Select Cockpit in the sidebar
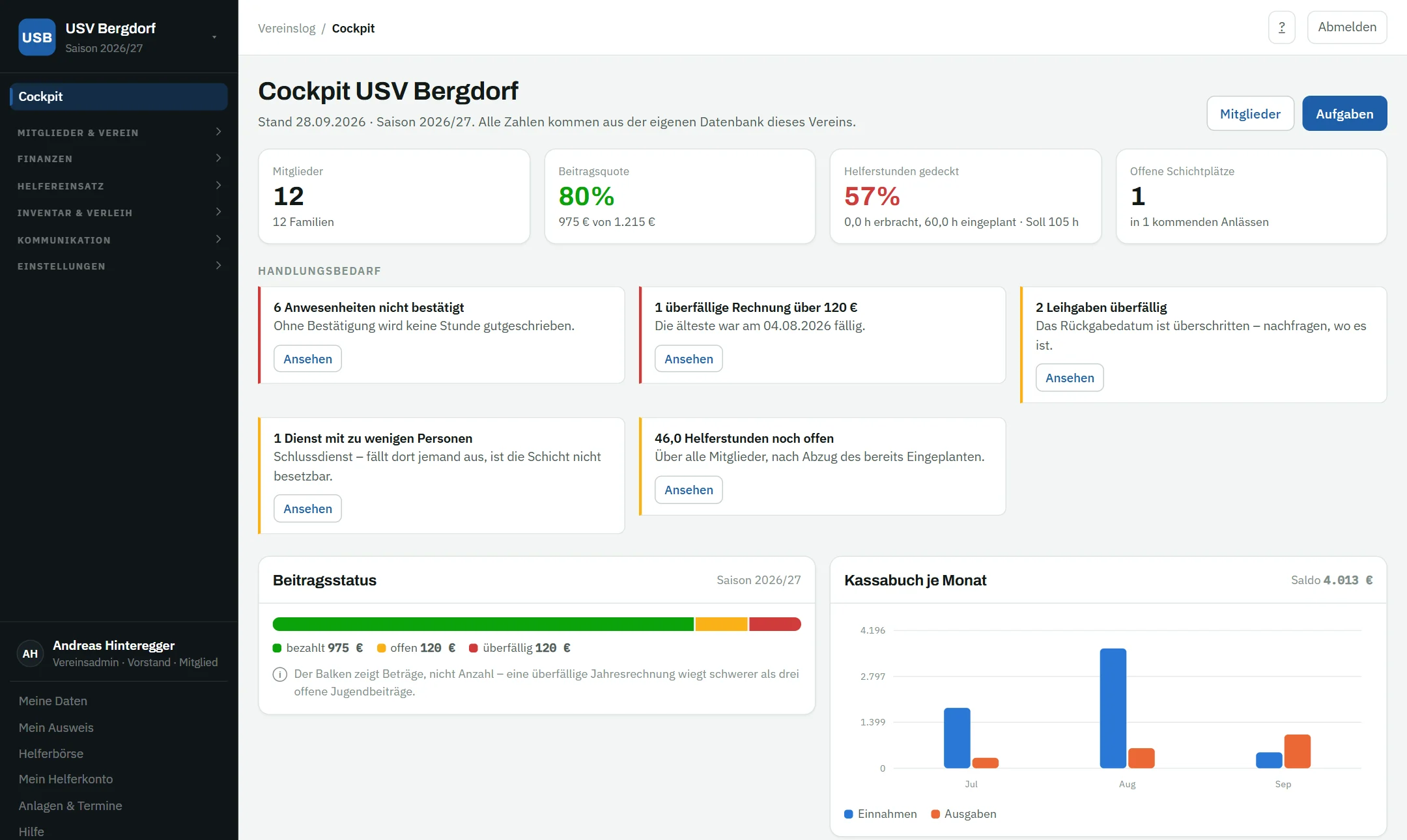The width and height of the screenshot is (1407, 840). click(x=119, y=96)
